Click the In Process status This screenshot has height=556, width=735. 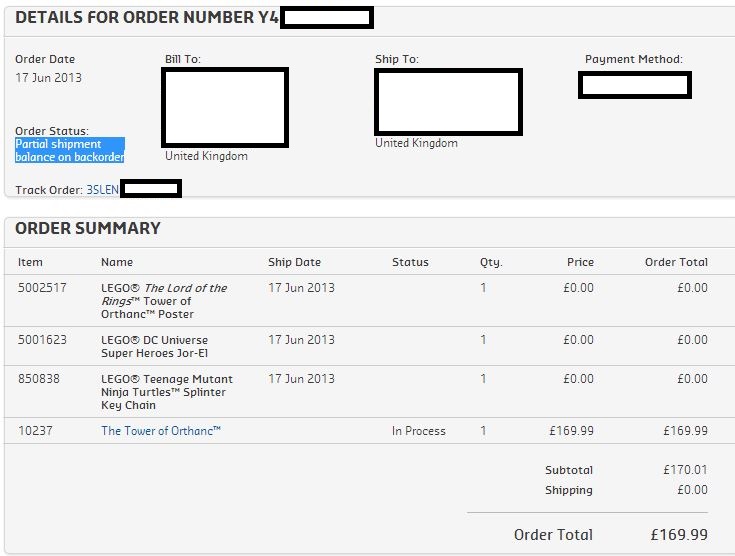point(418,431)
